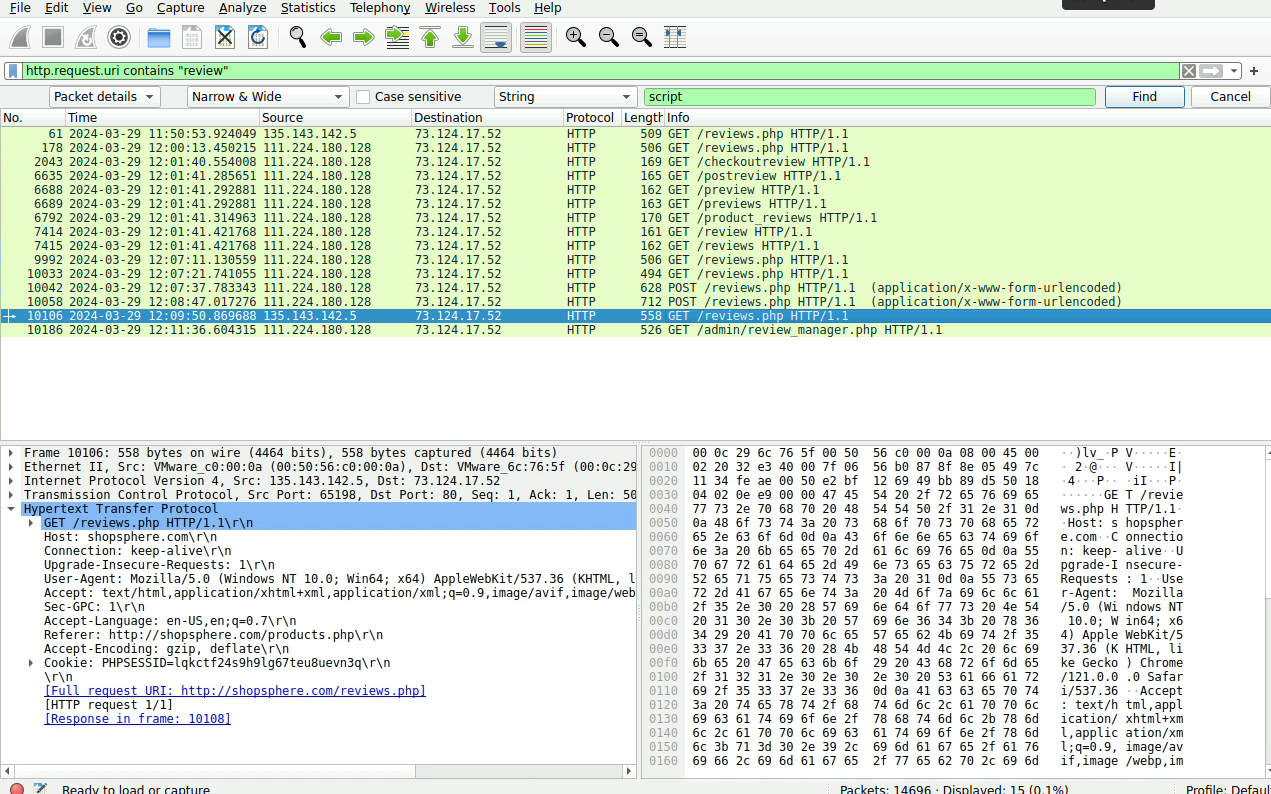Screen dimensions: 1271x794
Task: Open the Edit menu
Action: tap(57, 8)
